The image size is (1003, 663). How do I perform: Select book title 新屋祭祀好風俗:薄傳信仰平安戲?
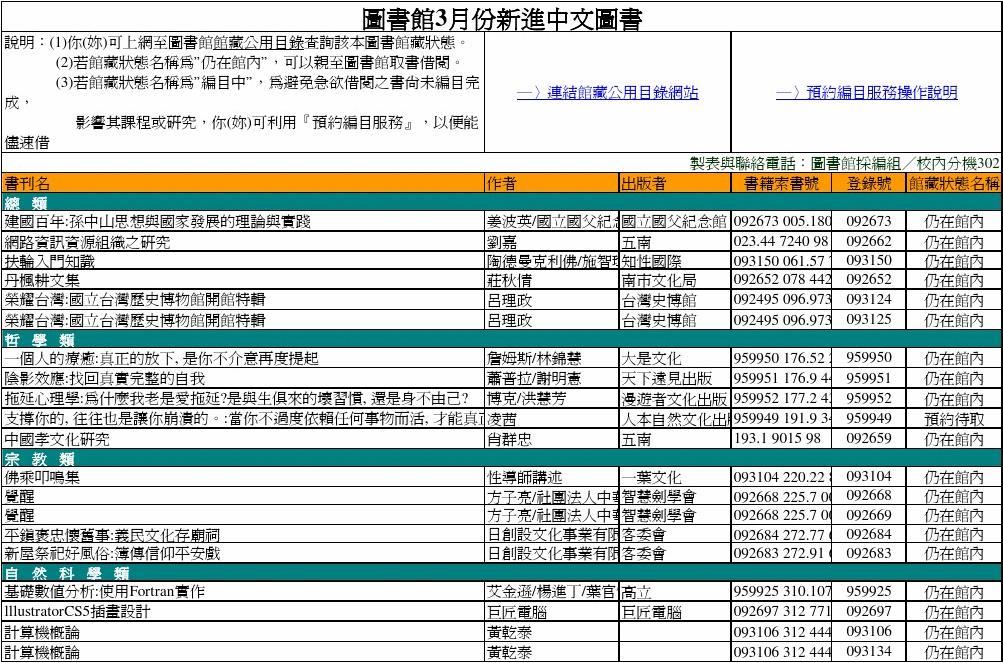[112, 554]
